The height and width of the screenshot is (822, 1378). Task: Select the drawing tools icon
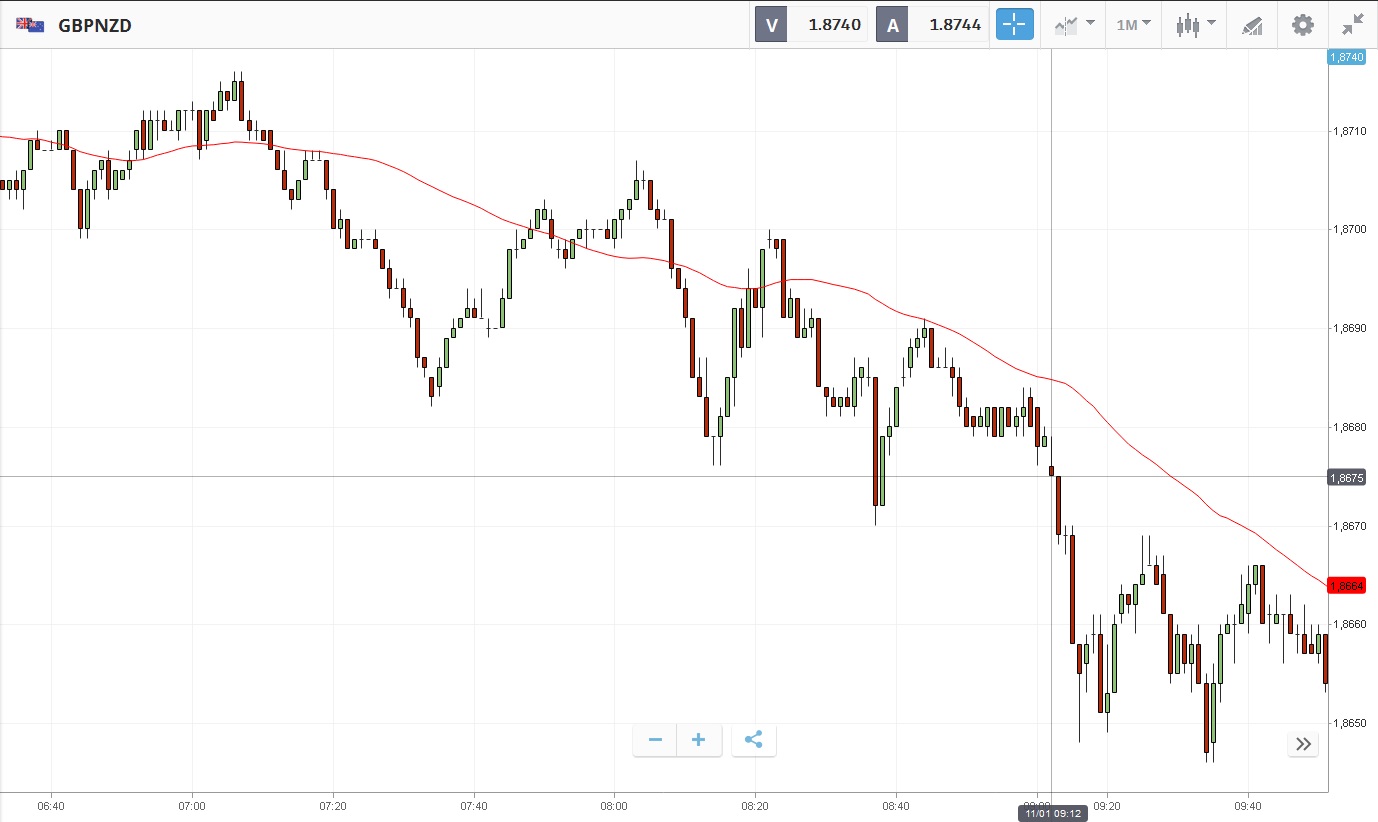1252,25
